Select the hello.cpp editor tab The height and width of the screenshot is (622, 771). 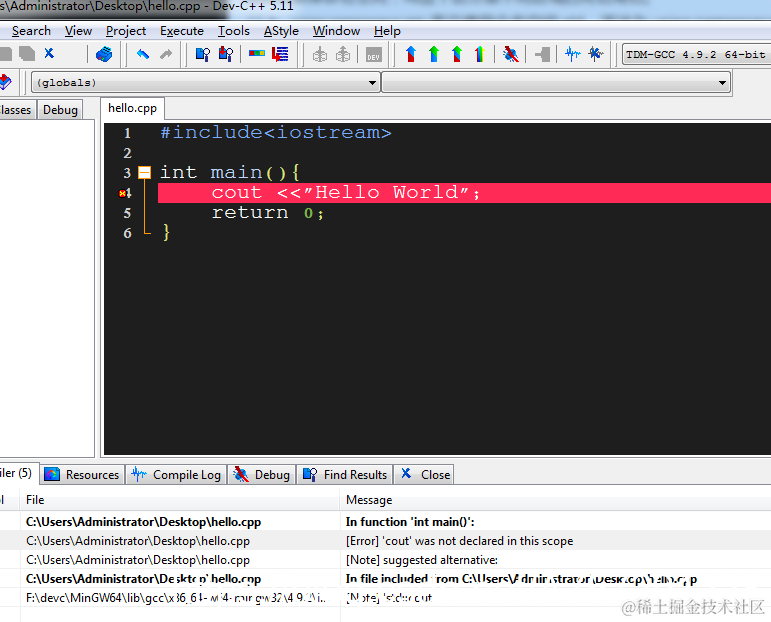[132, 108]
